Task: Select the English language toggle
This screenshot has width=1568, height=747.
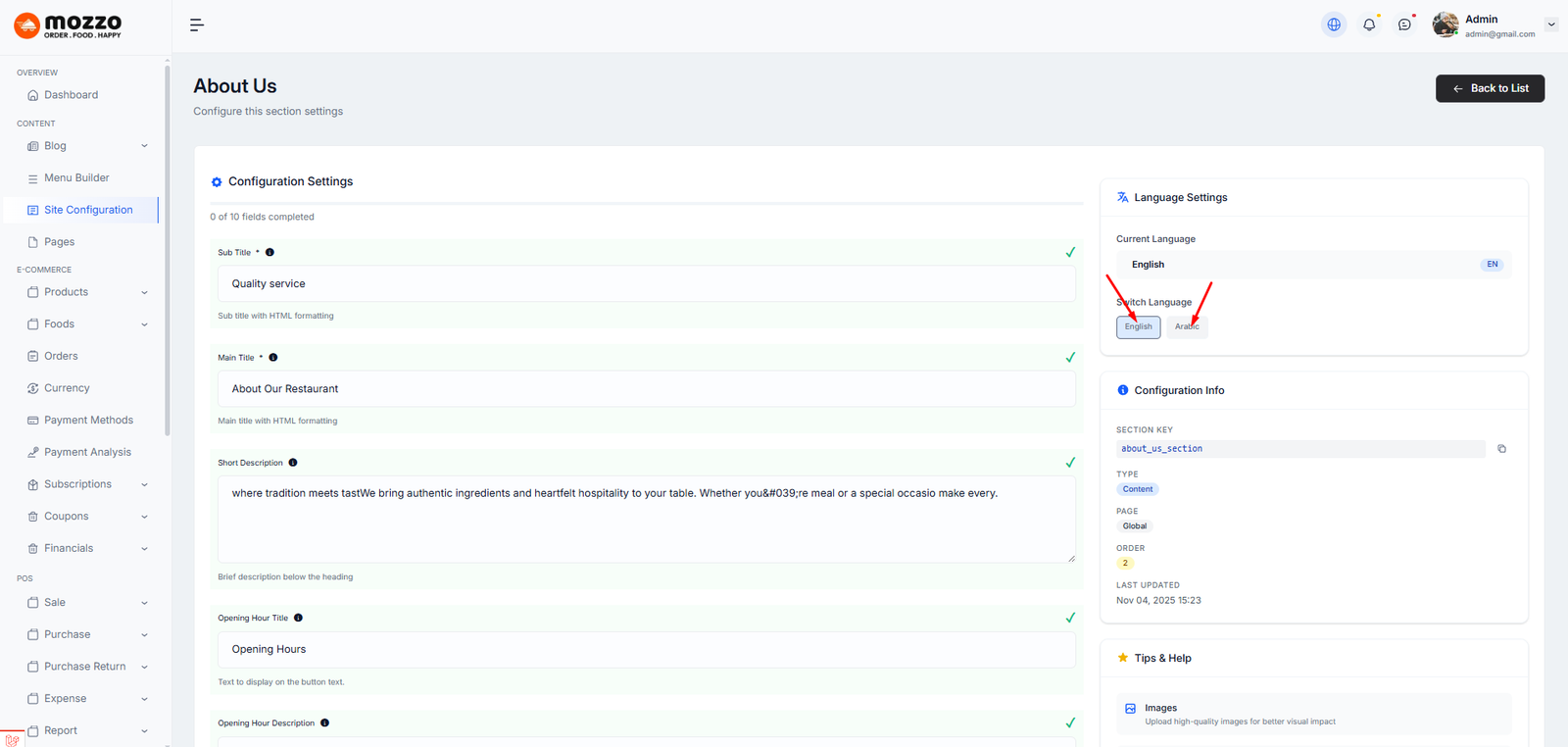Action: 1138,327
